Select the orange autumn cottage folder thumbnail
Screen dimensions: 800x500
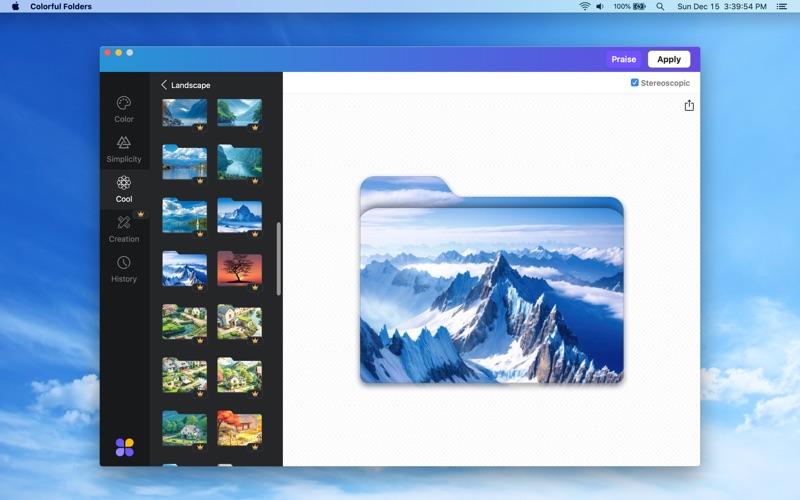[x=239, y=428]
